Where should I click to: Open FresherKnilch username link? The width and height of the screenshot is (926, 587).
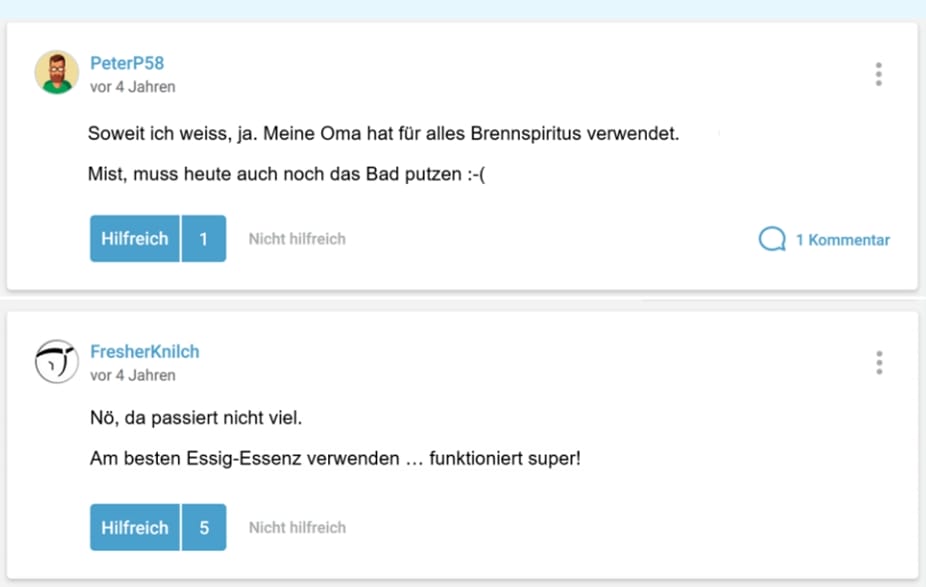pyautogui.click(x=144, y=351)
